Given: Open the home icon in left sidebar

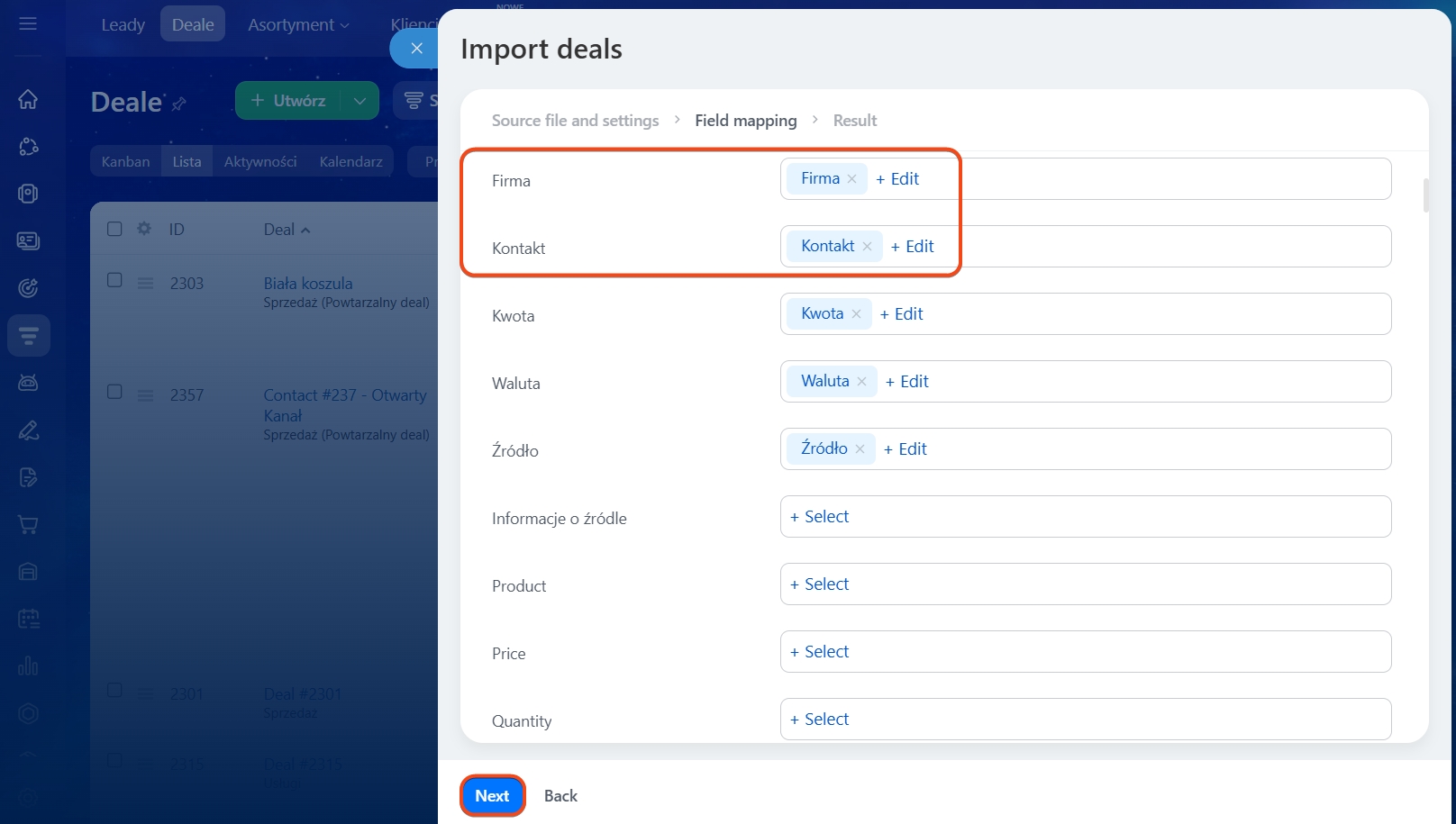Looking at the screenshot, I should pos(28,99).
